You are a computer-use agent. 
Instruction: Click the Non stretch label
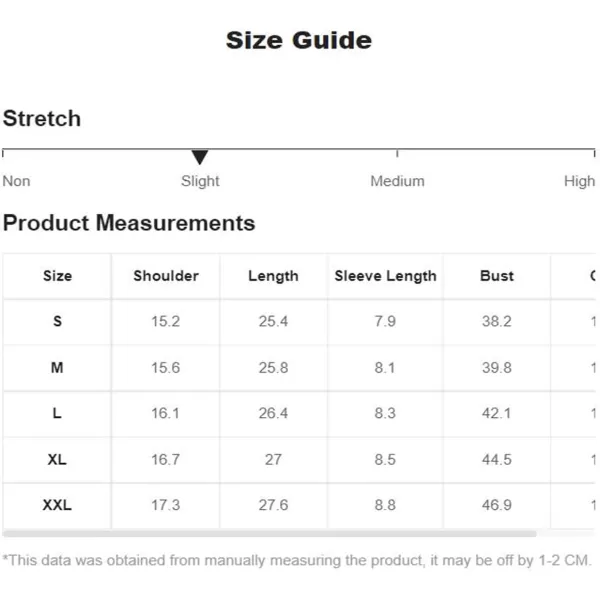click(17, 181)
